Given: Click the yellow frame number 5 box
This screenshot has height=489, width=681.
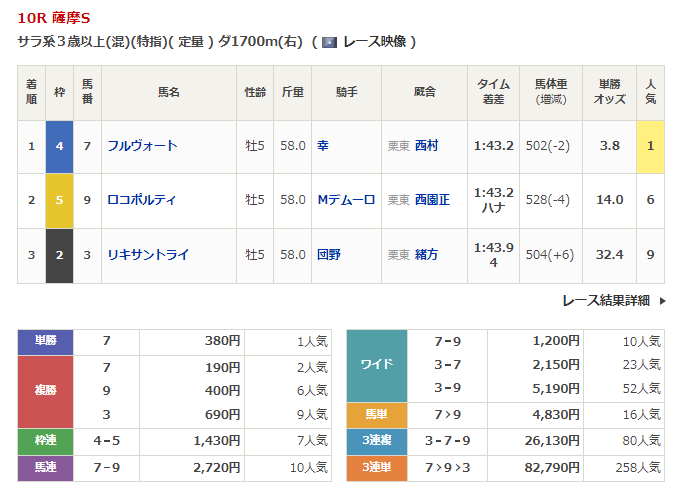Looking at the screenshot, I should point(60,200).
